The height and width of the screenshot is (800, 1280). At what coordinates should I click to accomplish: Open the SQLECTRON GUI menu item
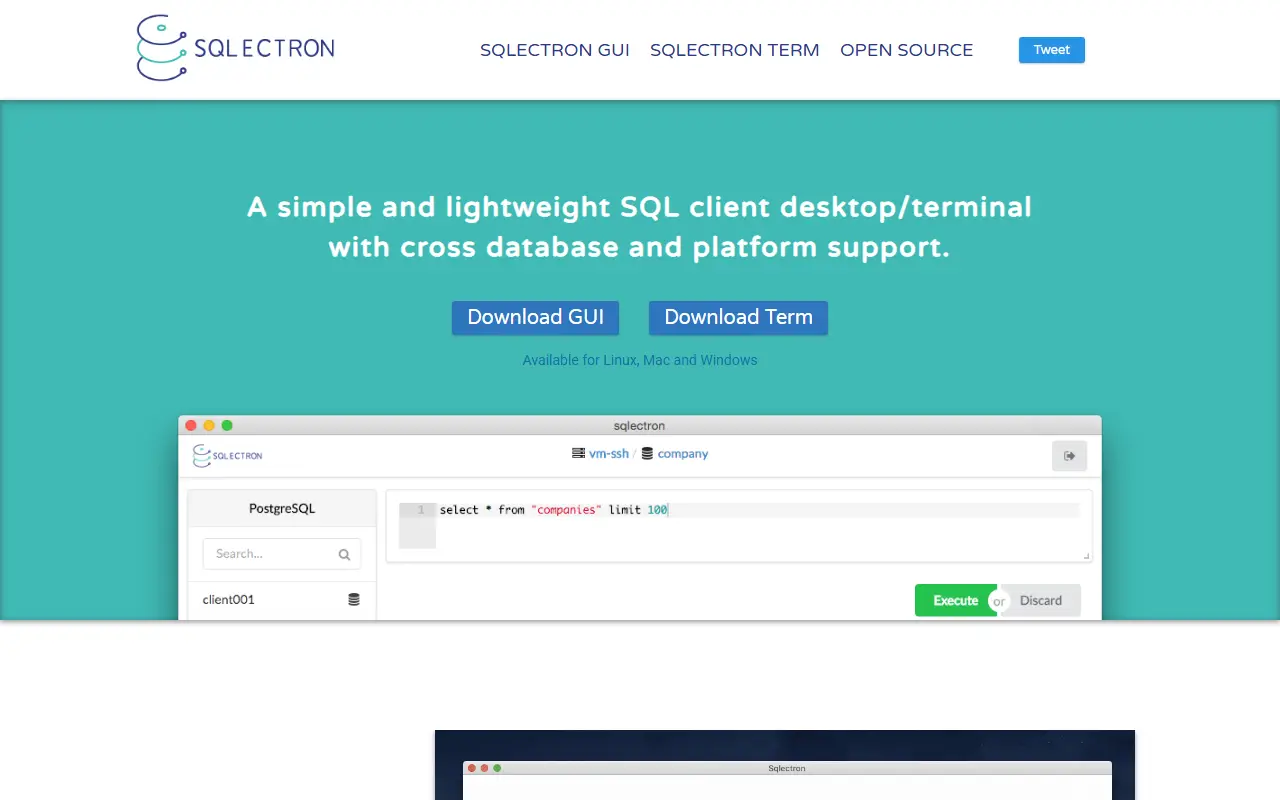pos(555,50)
